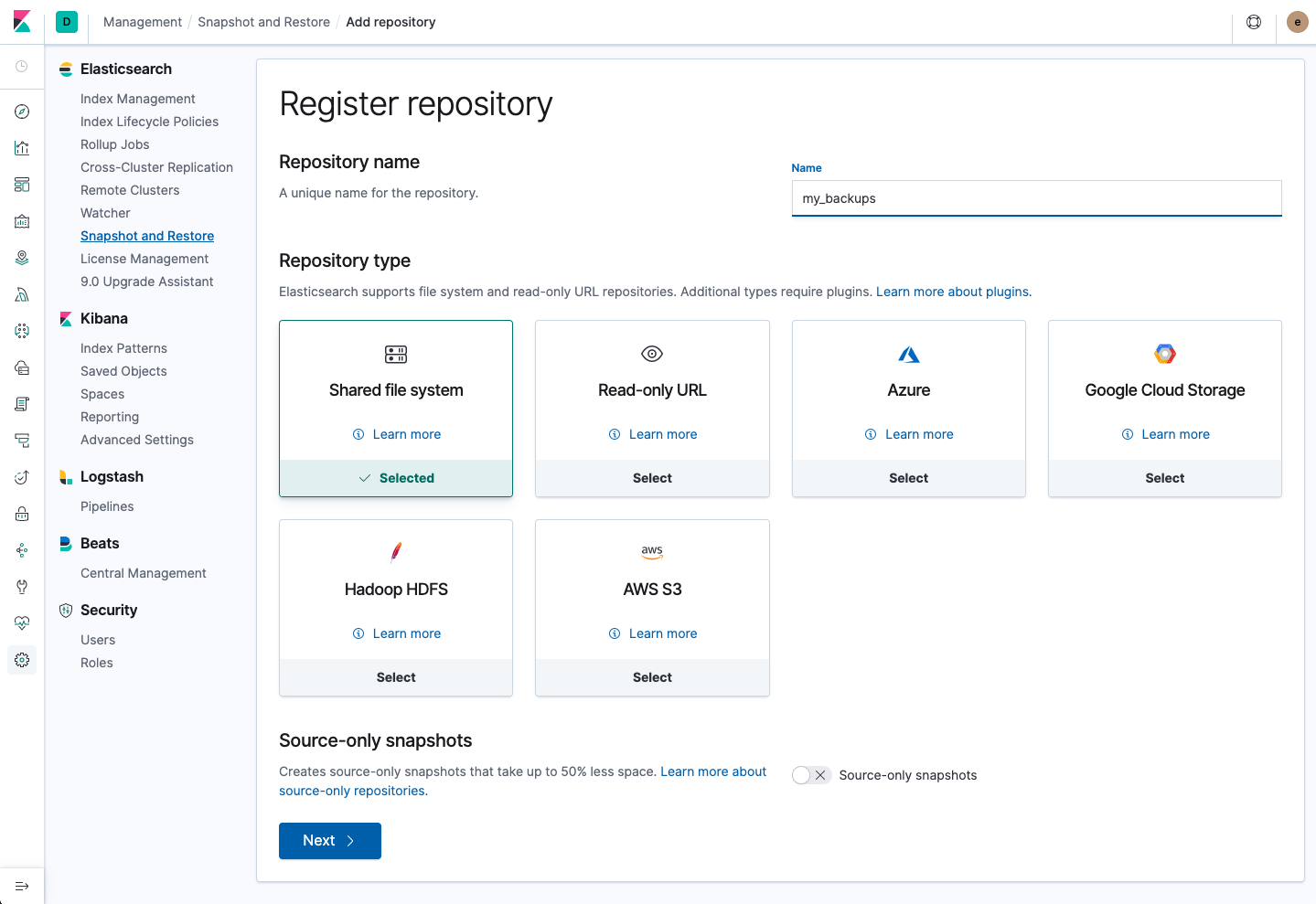Click the repository Name input field

click(1035, 198)
